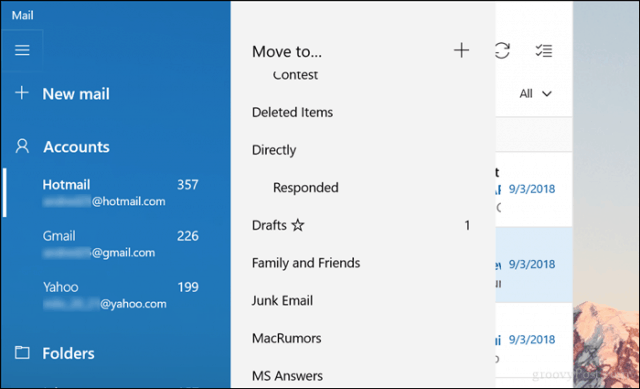Image resolution: width=640 pixels, height=389 pixels.
Task: Click the Folders icon in sidebar
Action: (x=22, y=353)
